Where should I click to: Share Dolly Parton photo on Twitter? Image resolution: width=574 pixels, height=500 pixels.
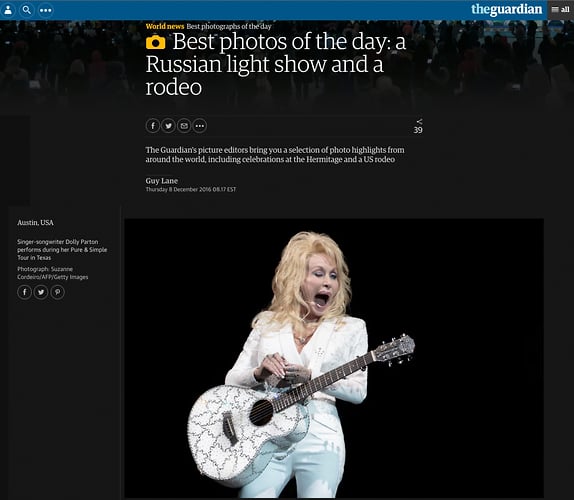click(x=41, y=292)
